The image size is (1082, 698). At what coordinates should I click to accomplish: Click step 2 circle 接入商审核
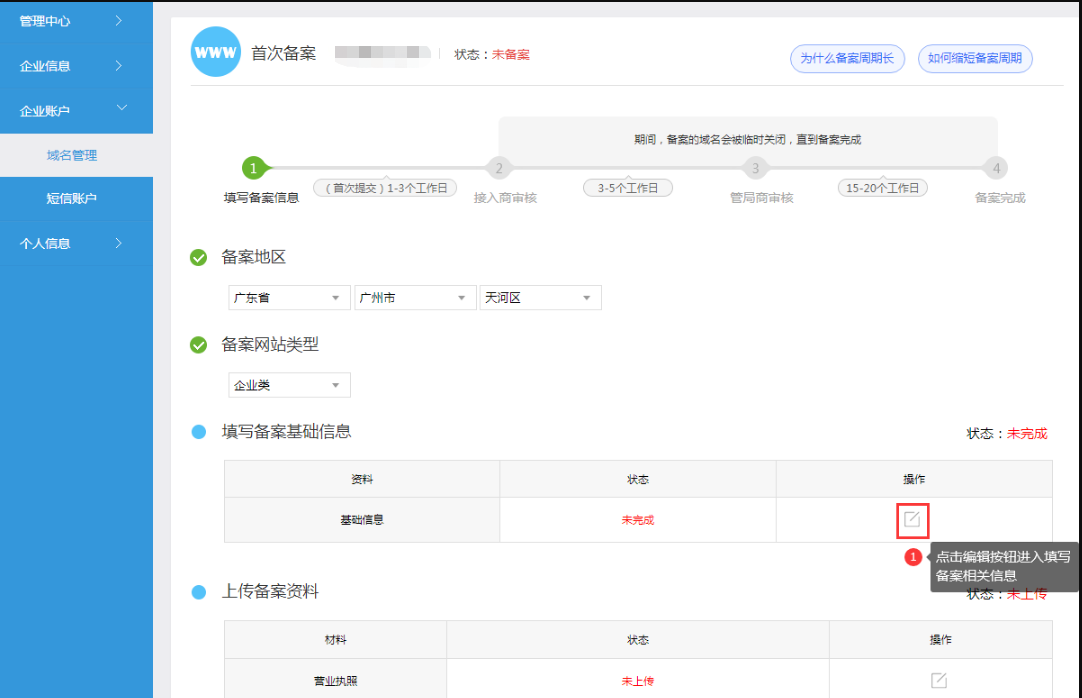coord(499,168)
